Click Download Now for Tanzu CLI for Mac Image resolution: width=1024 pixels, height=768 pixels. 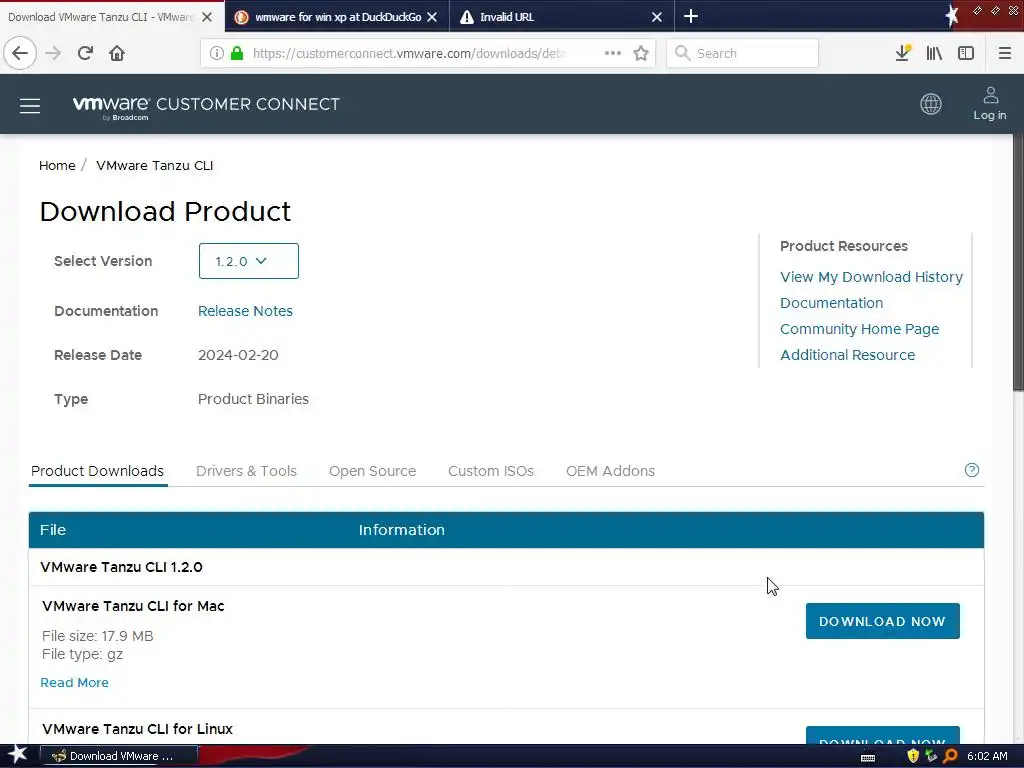click(882, 621)
